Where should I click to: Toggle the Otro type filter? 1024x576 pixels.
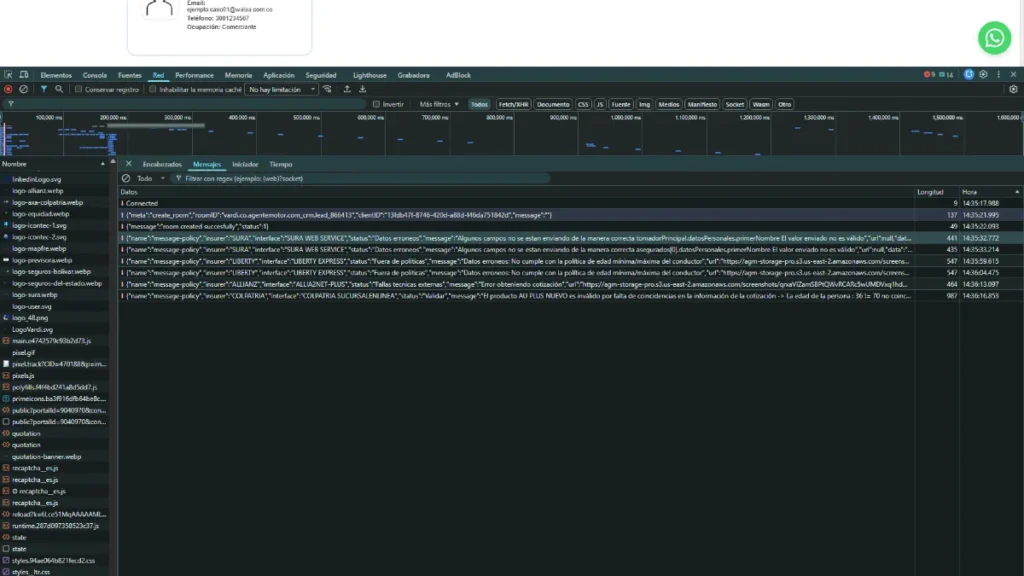[x=784, y=104]
